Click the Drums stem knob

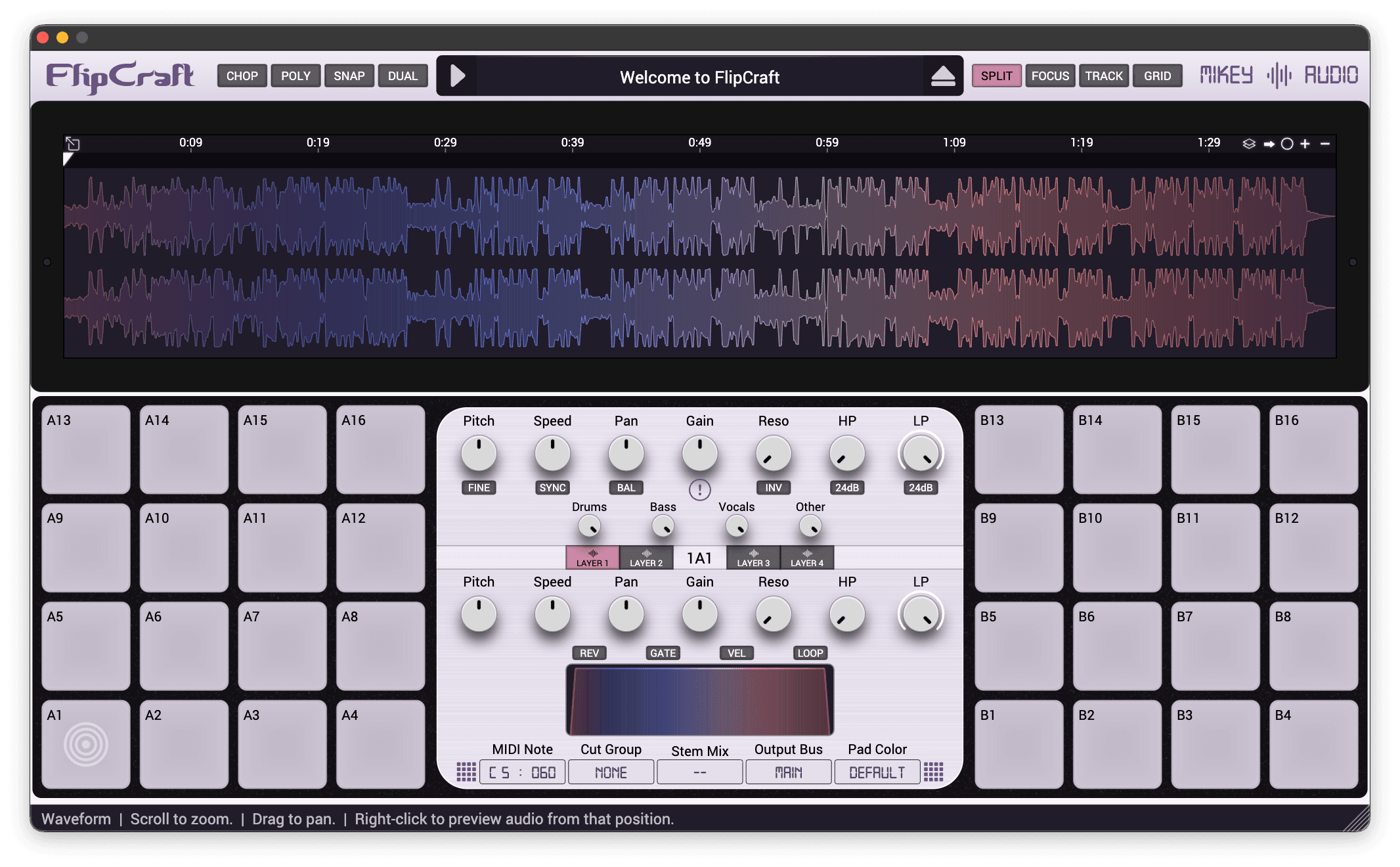(x=589, y=526)
